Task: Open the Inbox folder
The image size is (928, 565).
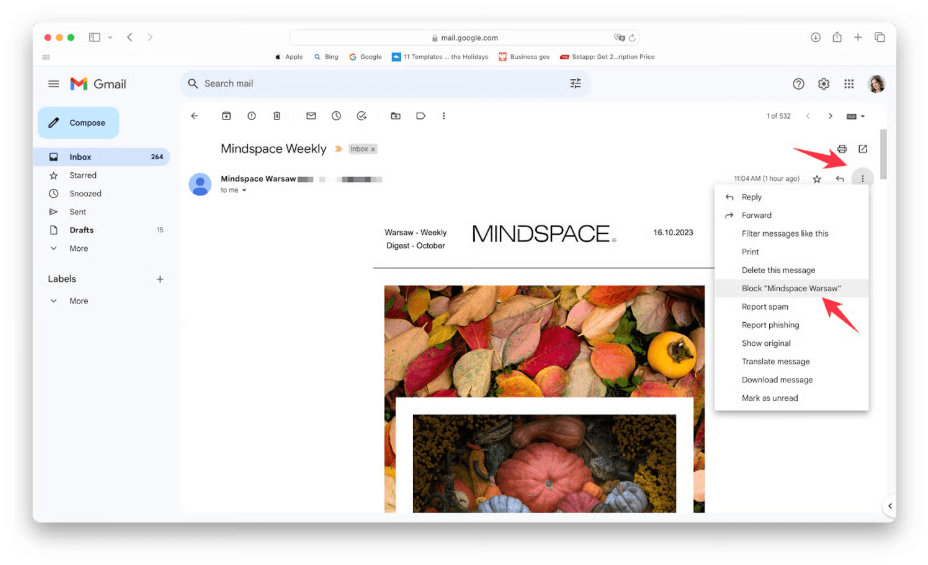Action: (102, 157)
